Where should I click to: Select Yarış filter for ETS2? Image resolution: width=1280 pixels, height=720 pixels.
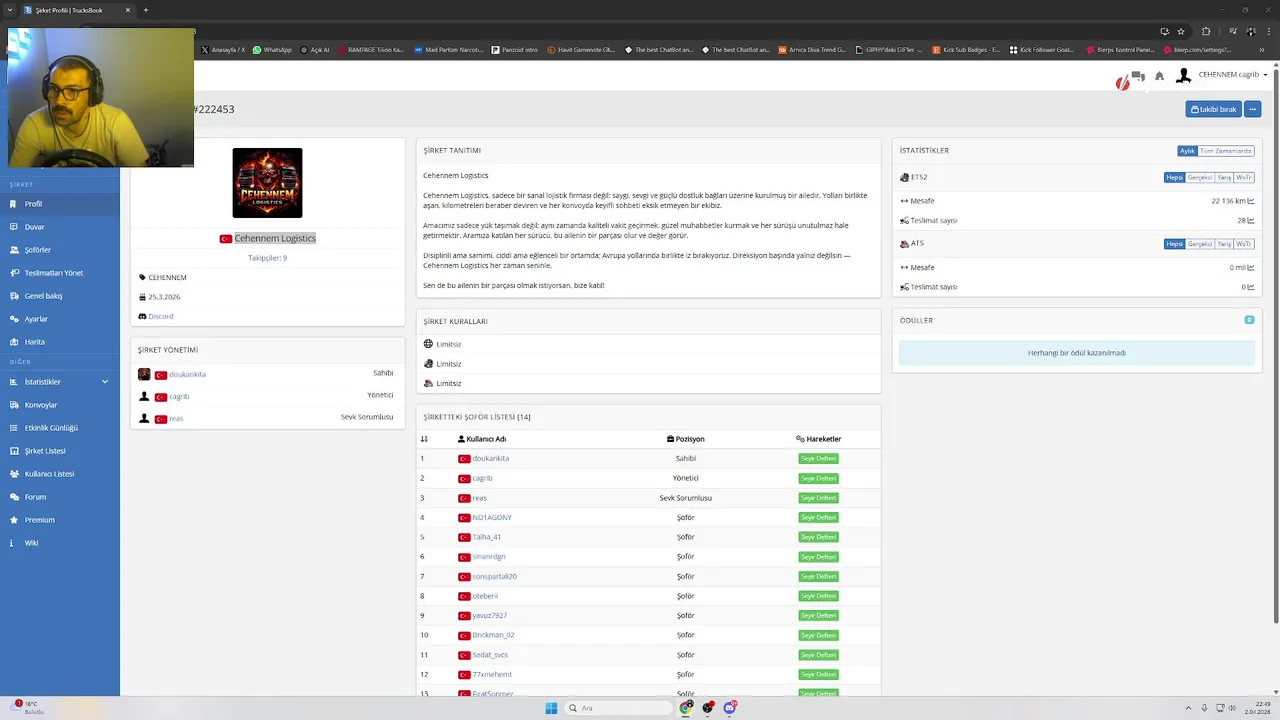pyautogui.click(x=1224, y=177)
